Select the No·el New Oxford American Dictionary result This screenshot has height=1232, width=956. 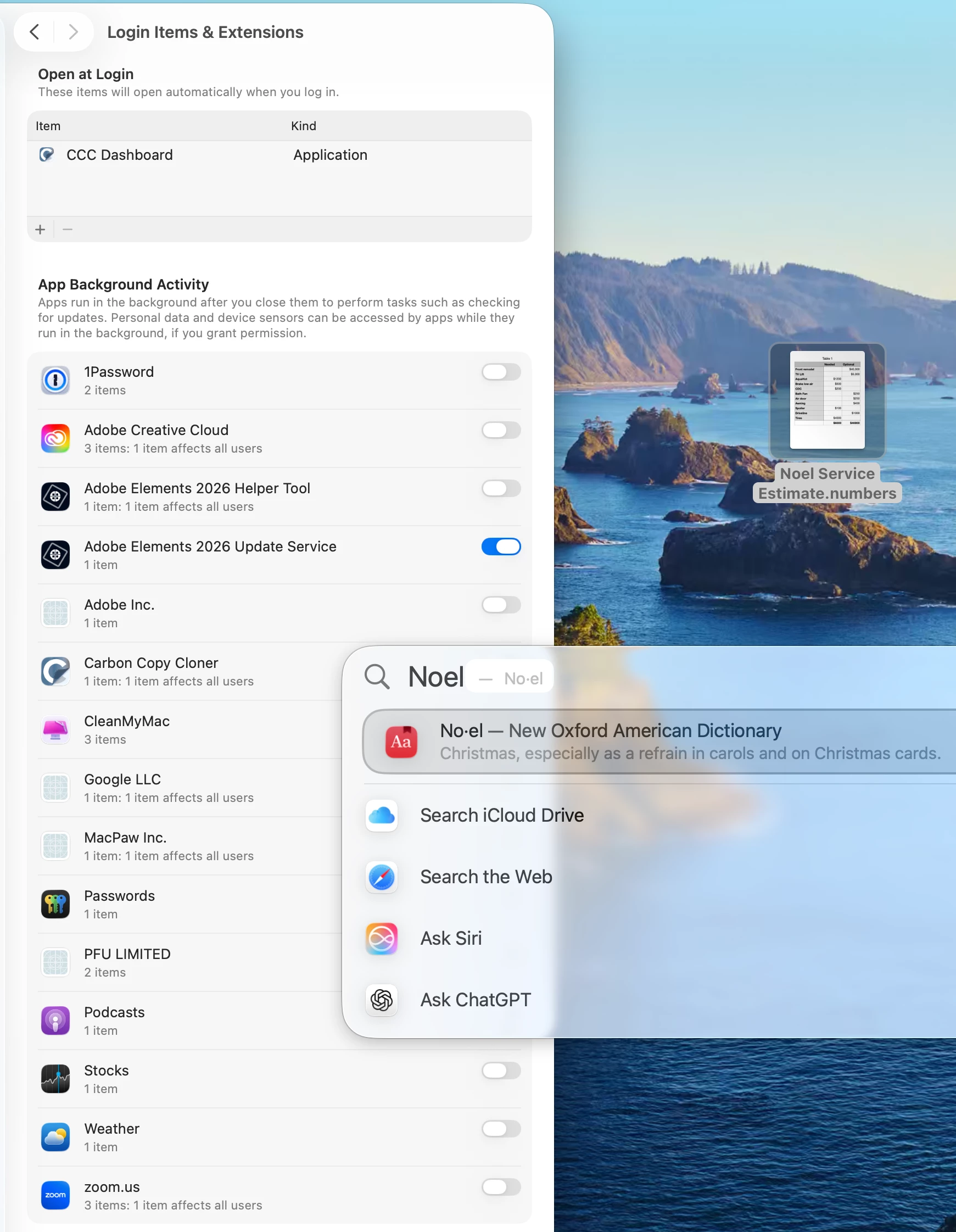659,741
